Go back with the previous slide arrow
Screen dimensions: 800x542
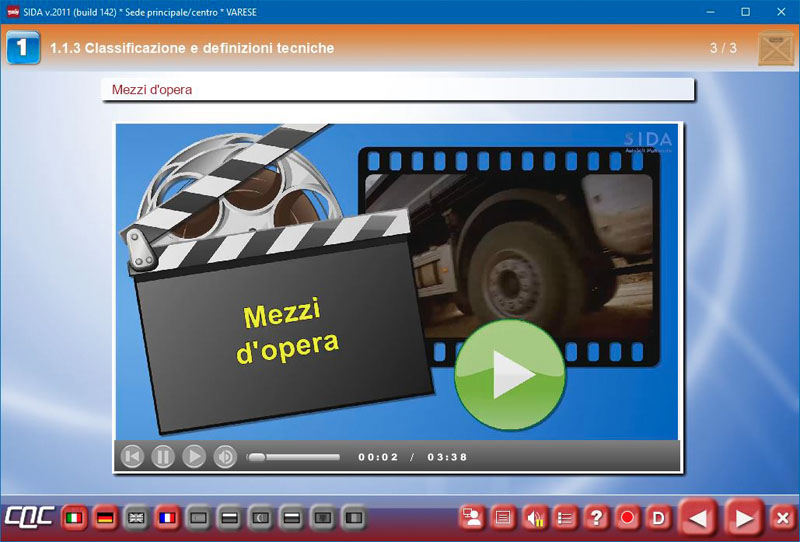tap(699, 518)
